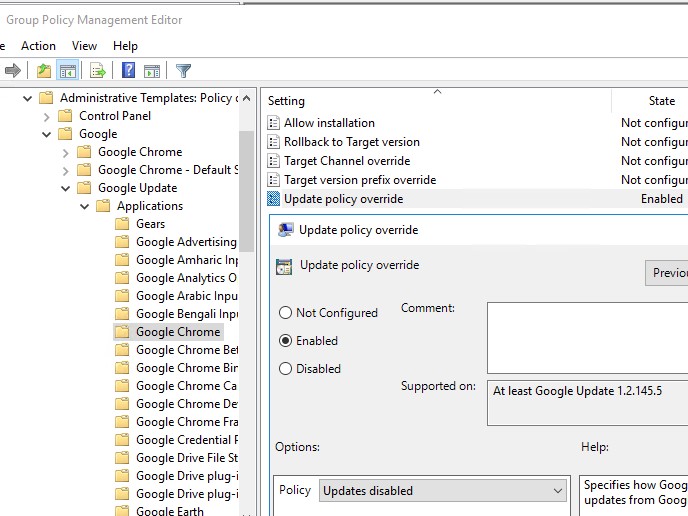Click 'At least Google Update 1.2.145.5' text

click(x=577, y=391)
